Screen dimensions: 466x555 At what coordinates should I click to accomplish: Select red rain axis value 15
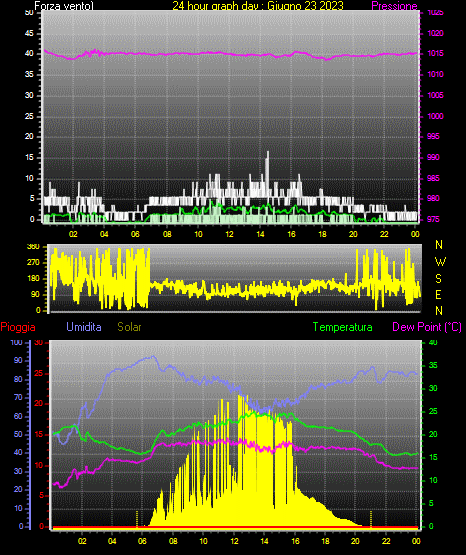(39, 434)
